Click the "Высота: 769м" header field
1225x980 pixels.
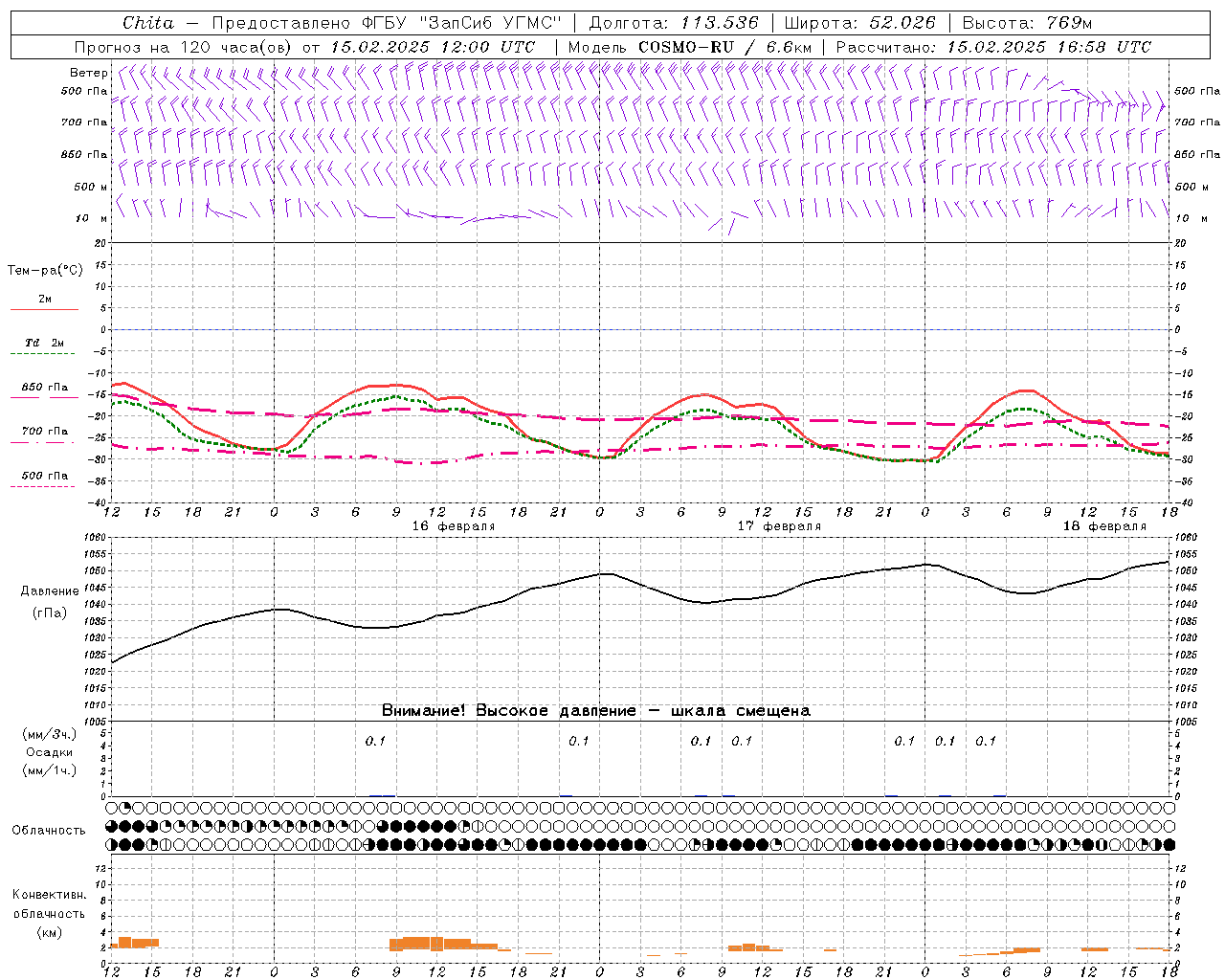[x=1027, y=23]
